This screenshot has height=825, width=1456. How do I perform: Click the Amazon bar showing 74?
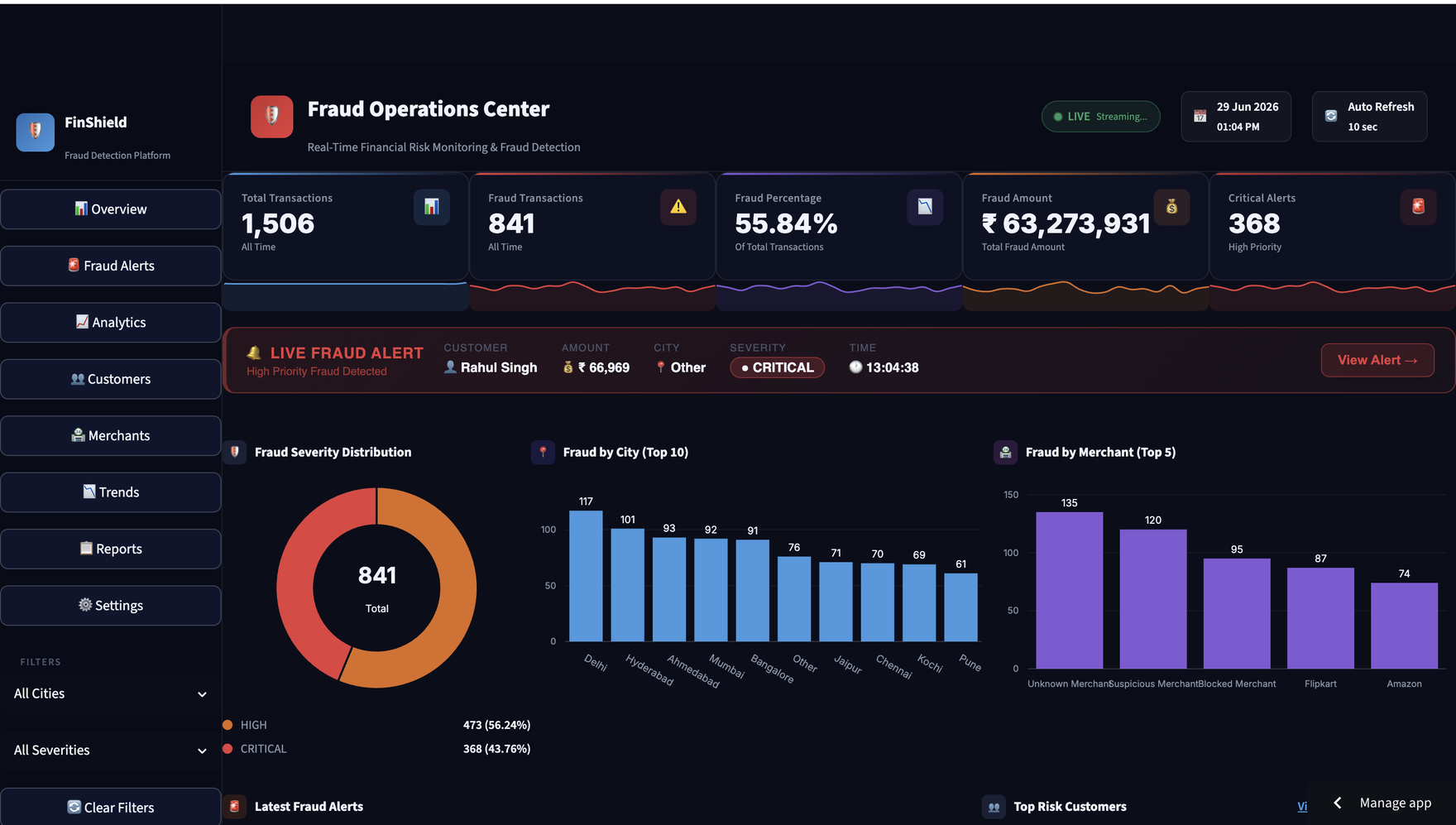pyautogui.click(x=1404, y=626)
